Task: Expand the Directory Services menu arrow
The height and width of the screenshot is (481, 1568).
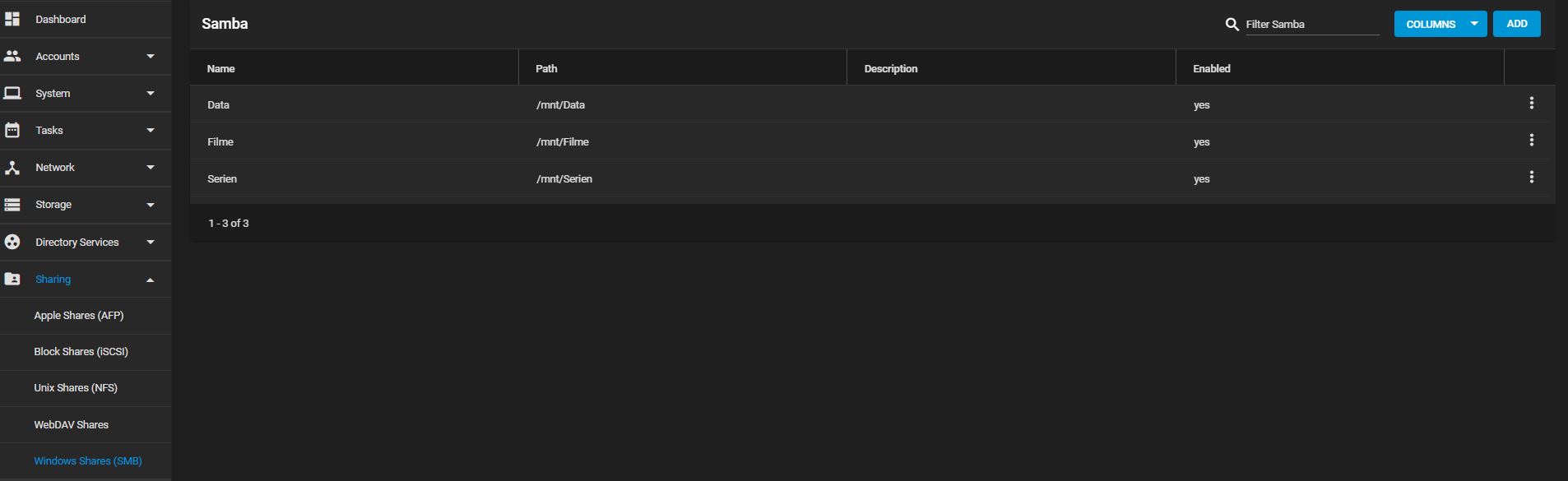Action: 151,242
